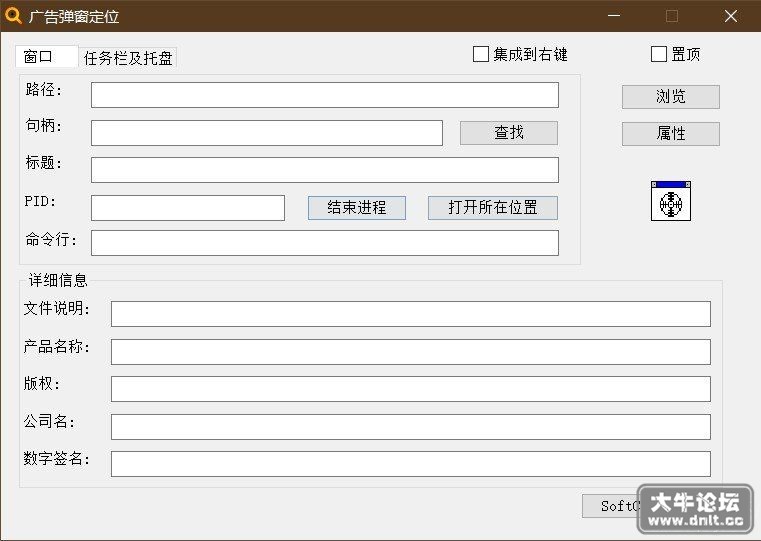The image size is (761, 541).
Task: Click the 详细信息 group label
Action: click(58, 280)
